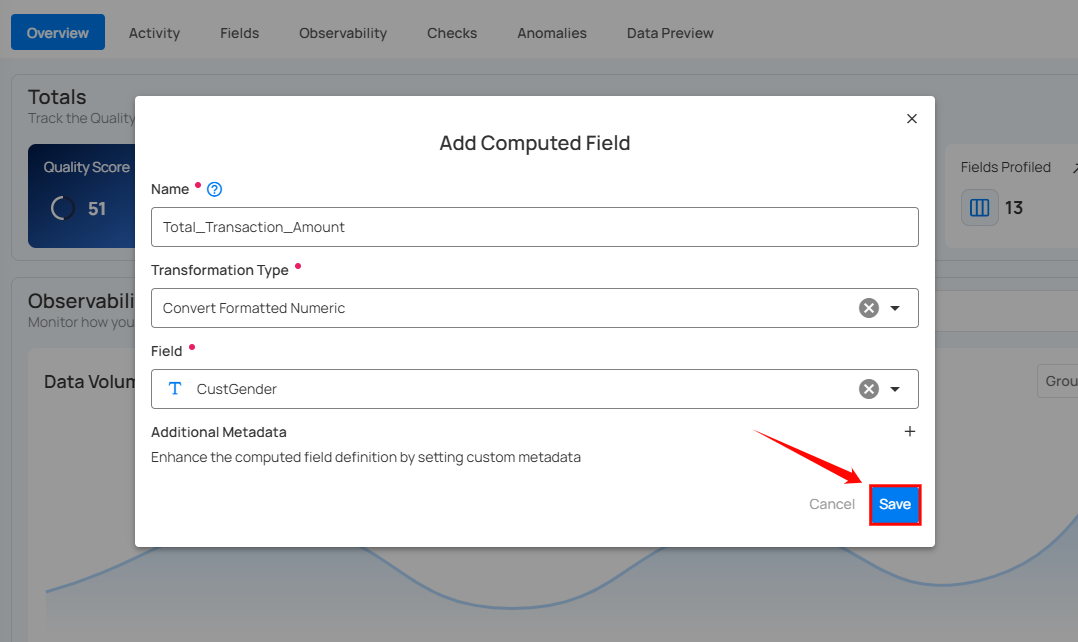This screenshot has width=1078, height=642.
Task: Switch to the Activity tab
Action: click(x=154, y=33)
